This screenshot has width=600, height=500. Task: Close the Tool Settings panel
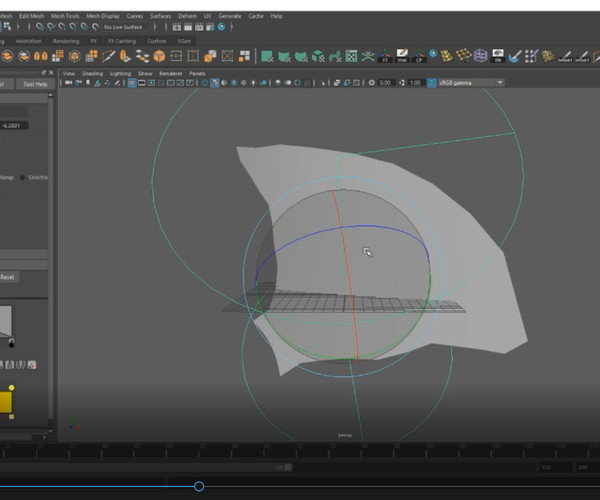(51, 73)
